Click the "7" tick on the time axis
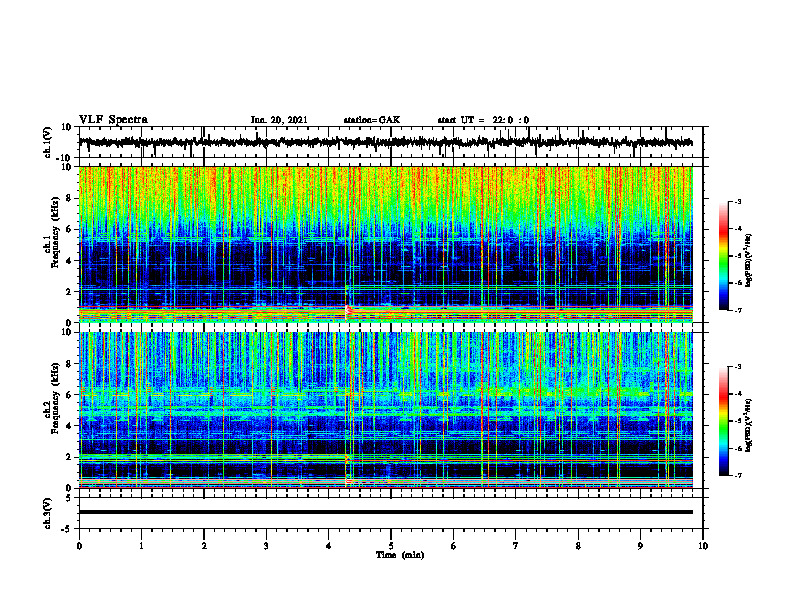Screen dimensions: 792x612 (516, 546)
